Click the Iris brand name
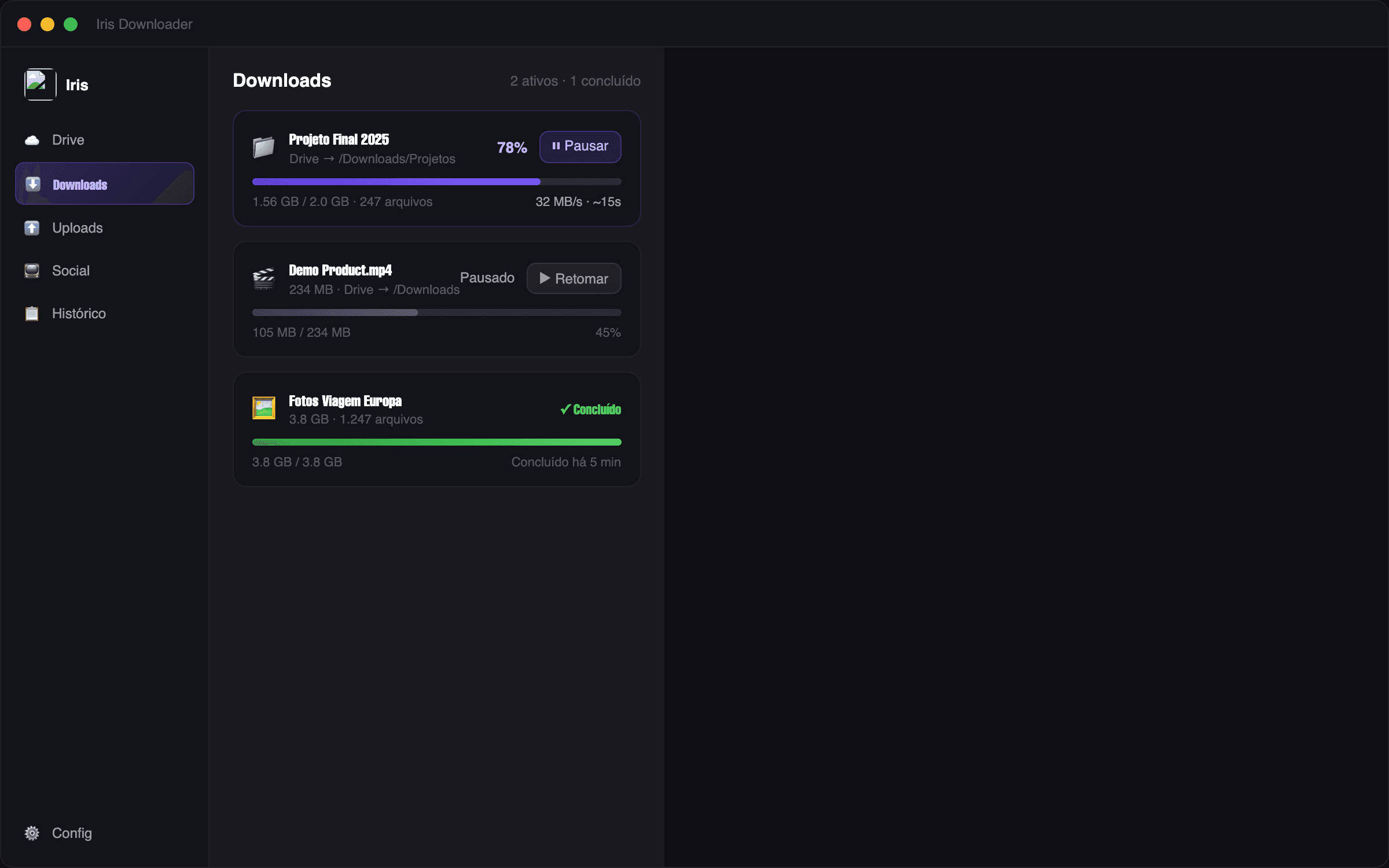The image size is (1389, 868). [x=77, y=85]
